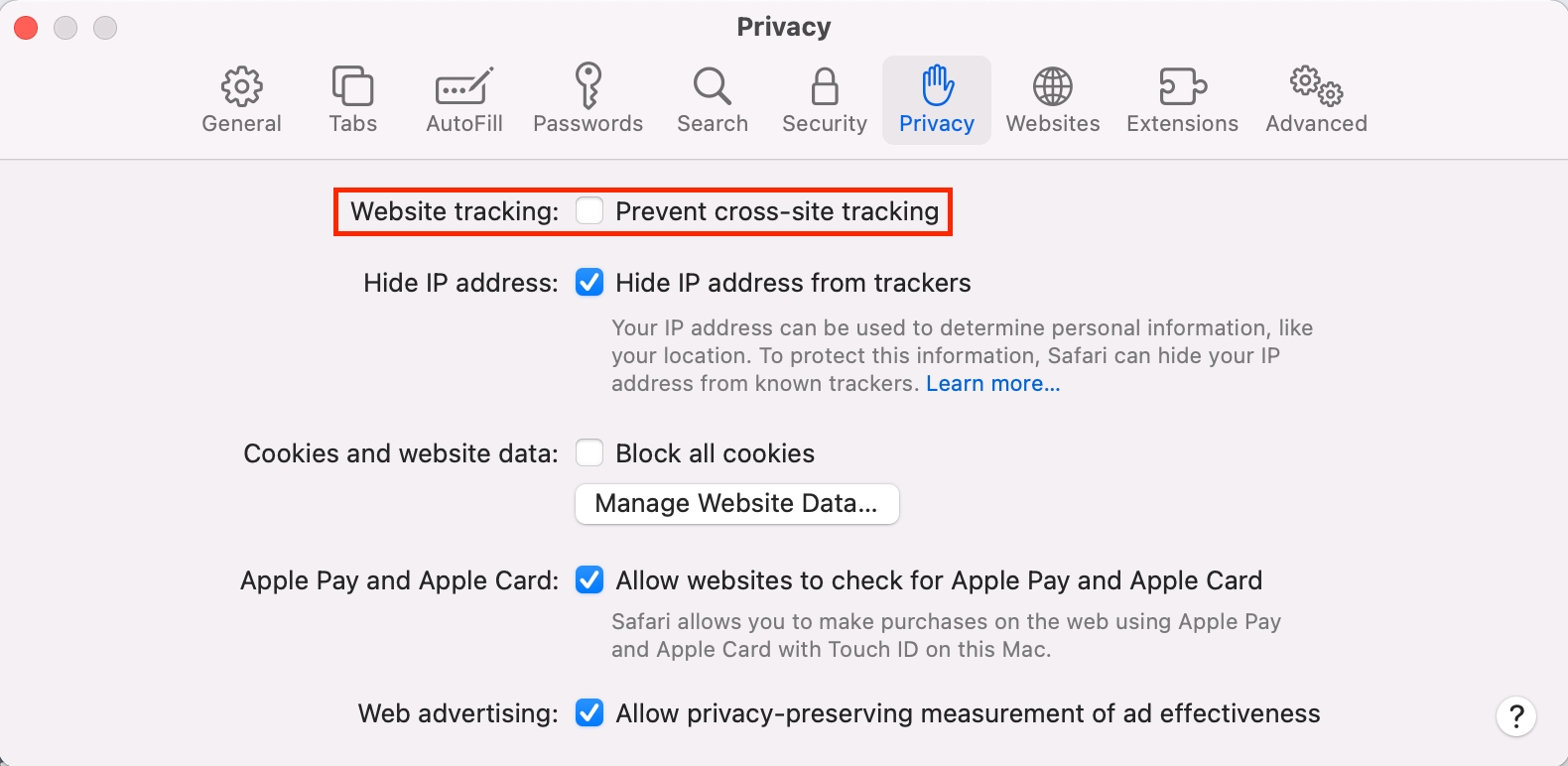Select the Security padlock icon
The height and width of the screenshot is (766, 1568).
click(x=824, y=87)
